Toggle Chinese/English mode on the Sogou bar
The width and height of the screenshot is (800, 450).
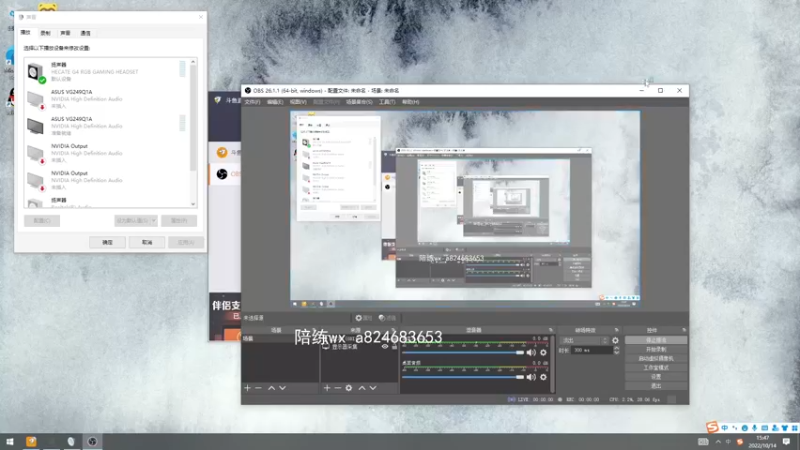tap(724, 428)
